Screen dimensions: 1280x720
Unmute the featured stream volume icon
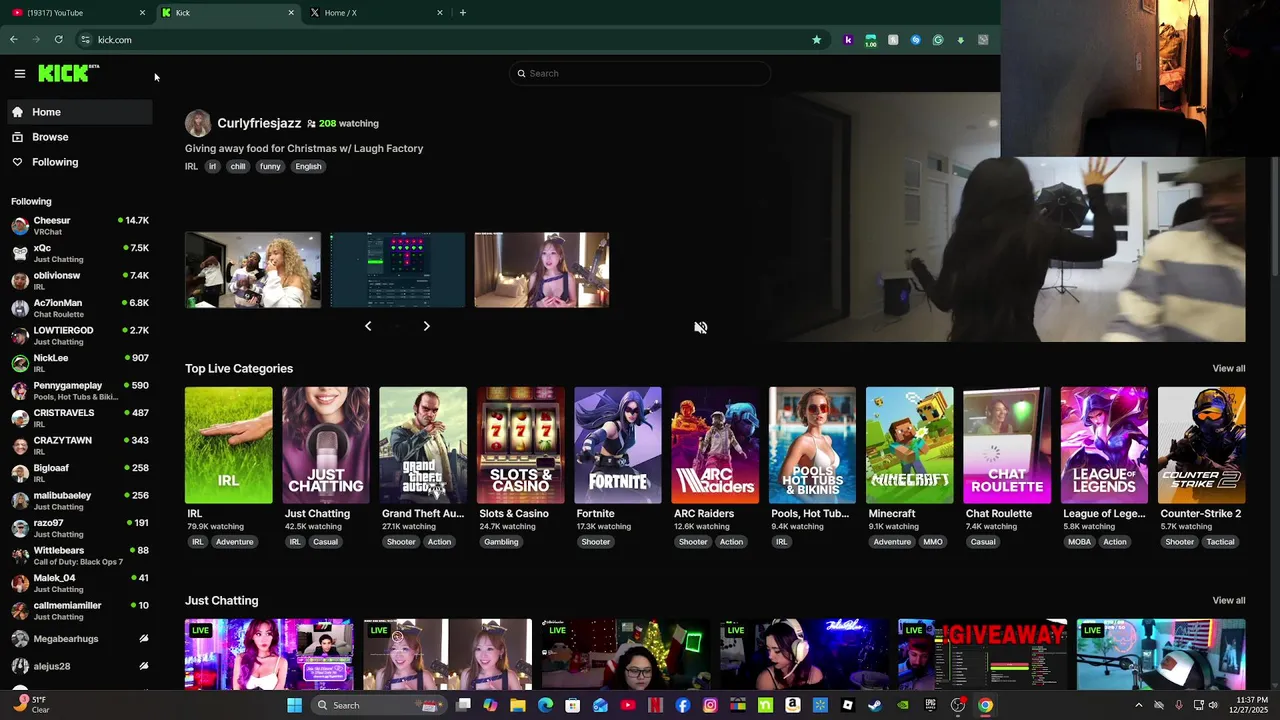[x=701, y=328]
